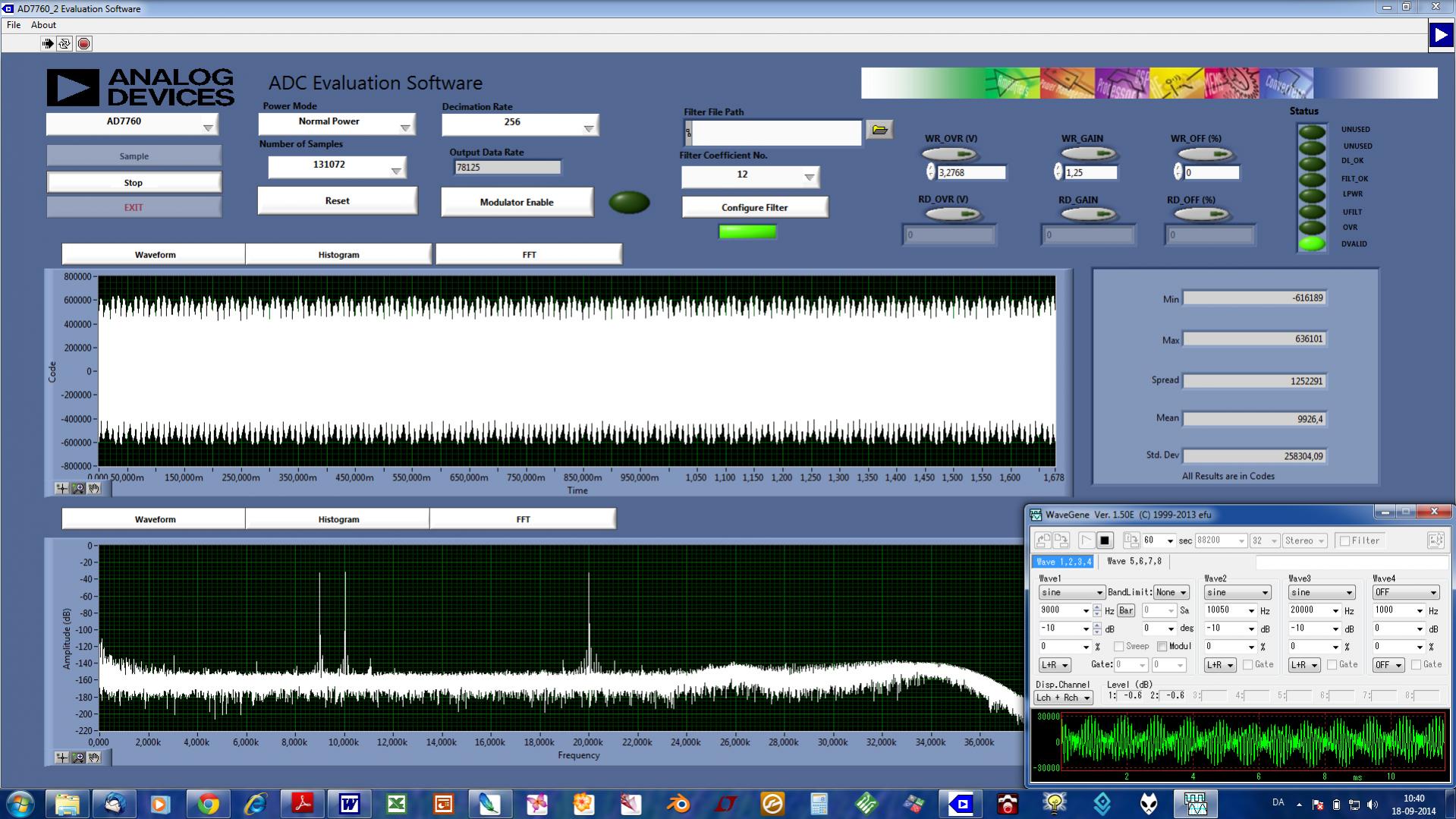Select the pan hand tool under the Time graph
The image size is (1456, 819).
[x=94, y=488]
